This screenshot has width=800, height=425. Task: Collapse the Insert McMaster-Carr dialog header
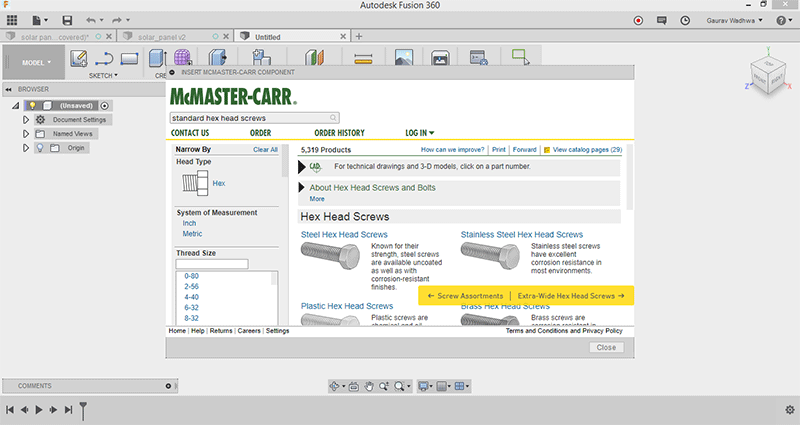(172, 72)
